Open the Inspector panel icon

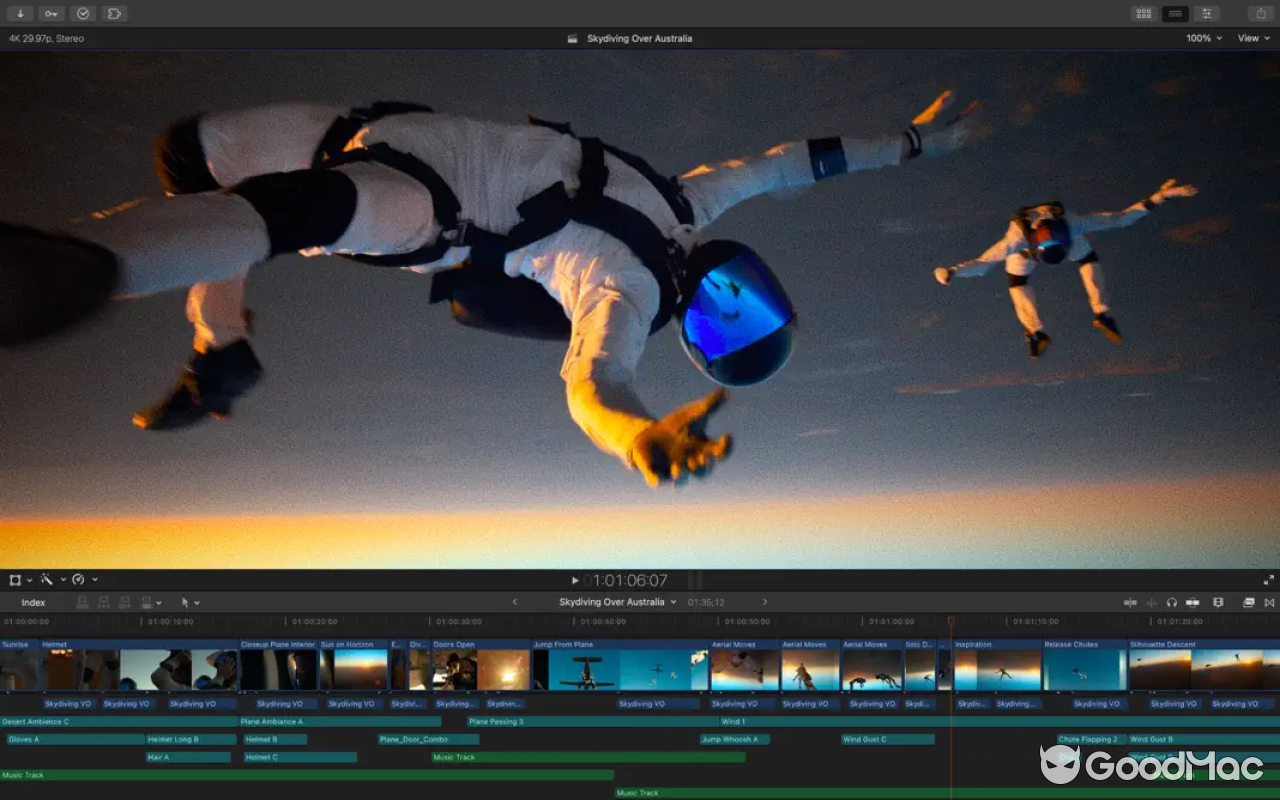click(1207, 13)
